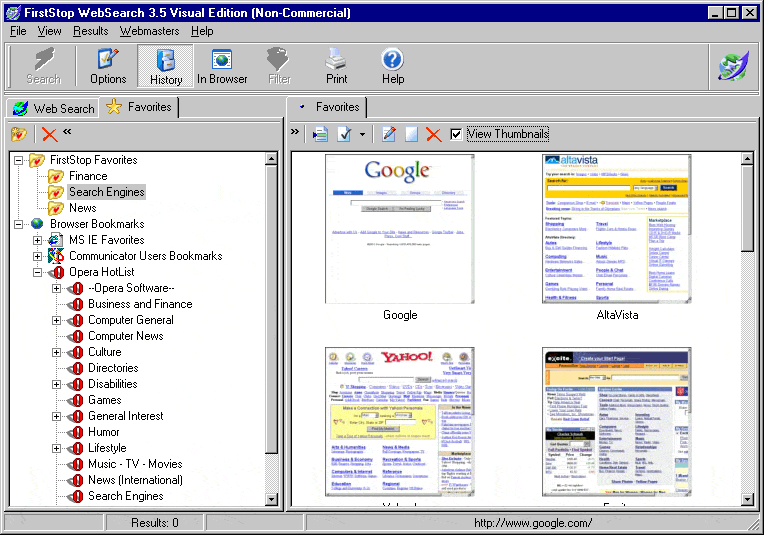The image size is (764, 535).
Task: Open the Help menu
Action: click(x=202, y=31)
